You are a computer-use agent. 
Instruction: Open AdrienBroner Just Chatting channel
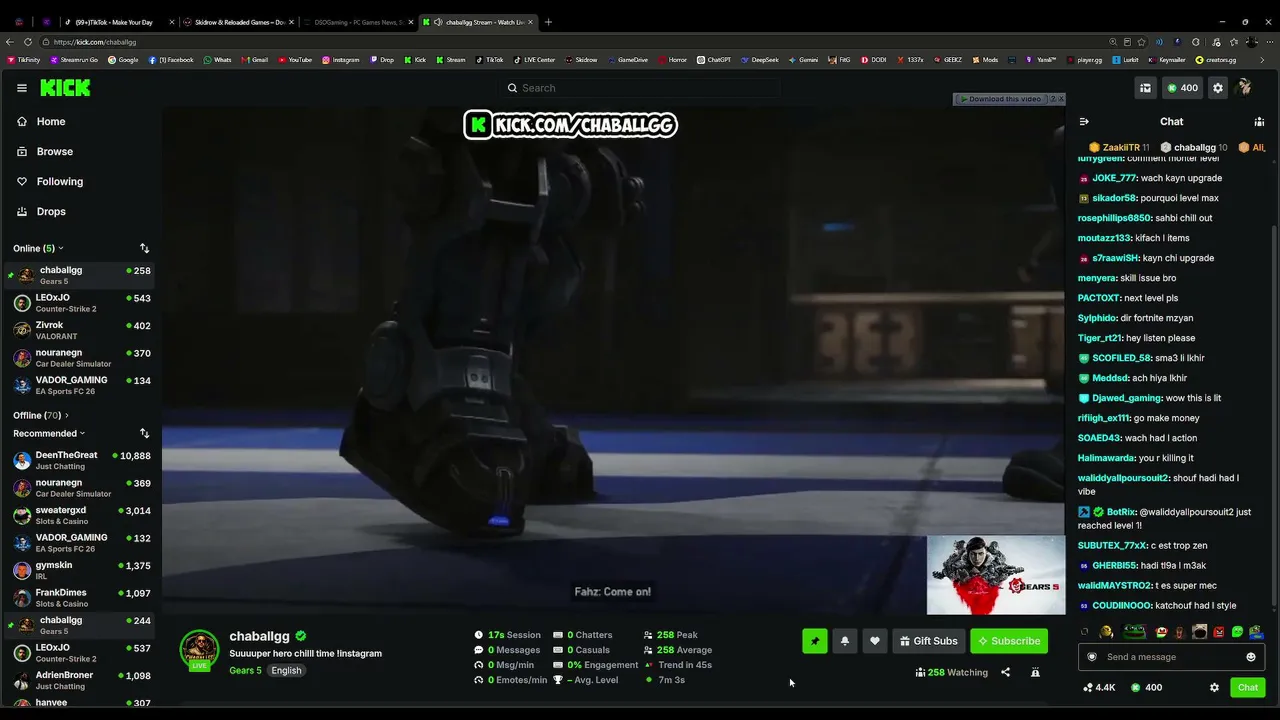click(80, 680)
